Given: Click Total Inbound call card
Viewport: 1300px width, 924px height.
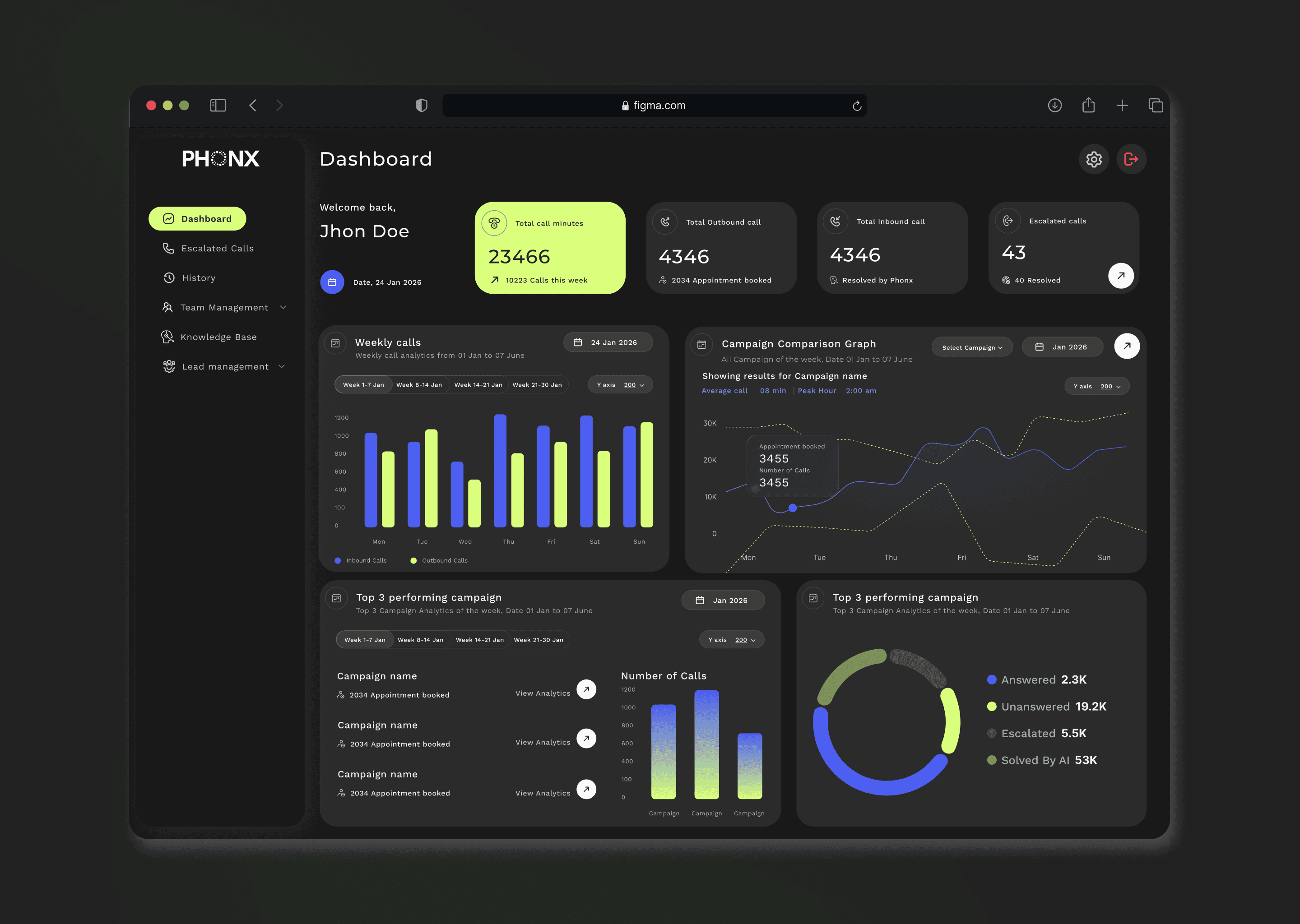Looking at the screenshot, I should 892,248.
